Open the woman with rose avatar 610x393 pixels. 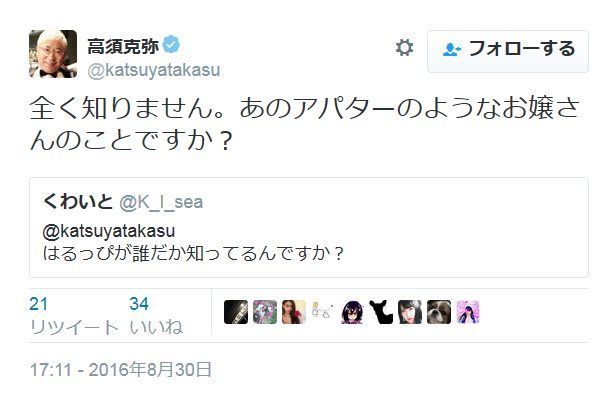coord(294,312)
